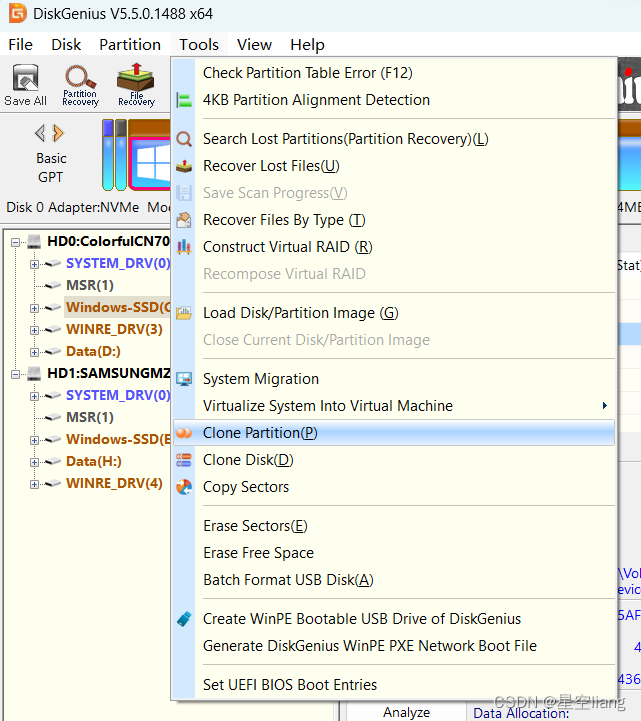Viewport: 641px width, 721px height.
Task: Expand the WINRE_DRV(4) partition node
Action: point(34,484)
